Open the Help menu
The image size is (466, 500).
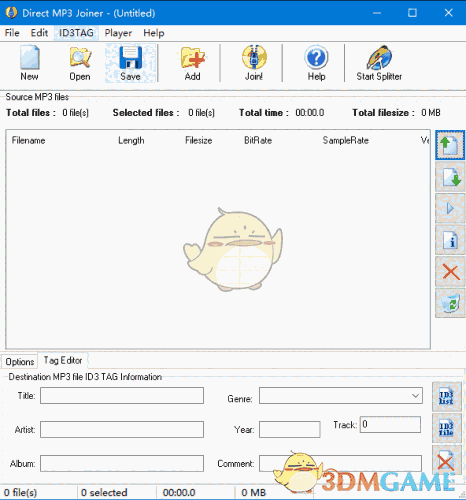[x=154, y=33]
